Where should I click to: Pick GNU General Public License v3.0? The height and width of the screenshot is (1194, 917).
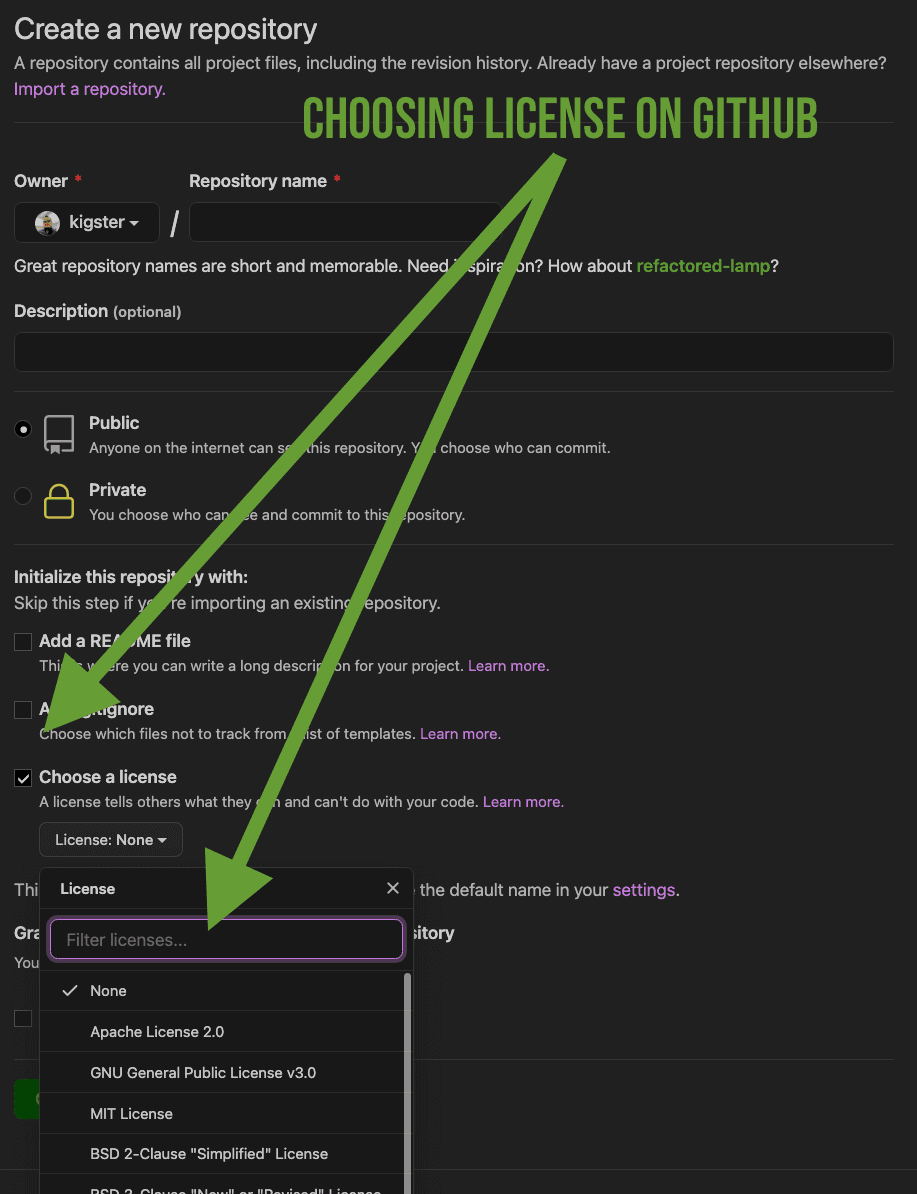pos(203,1072)
